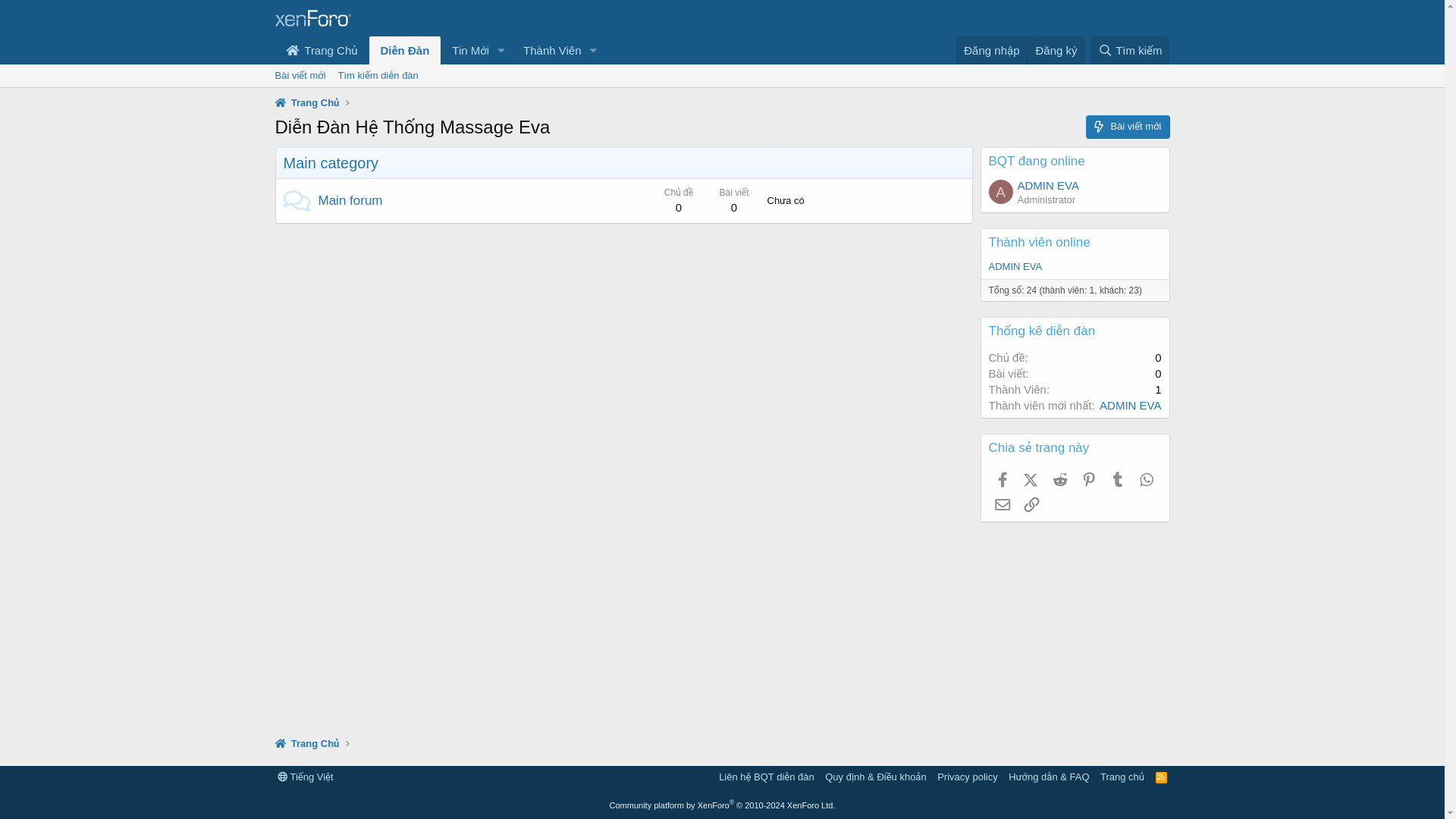Viewport: 1456px width, 819px height.
Task: Click the Đăng ký button
Action: tap(1056, 51)
